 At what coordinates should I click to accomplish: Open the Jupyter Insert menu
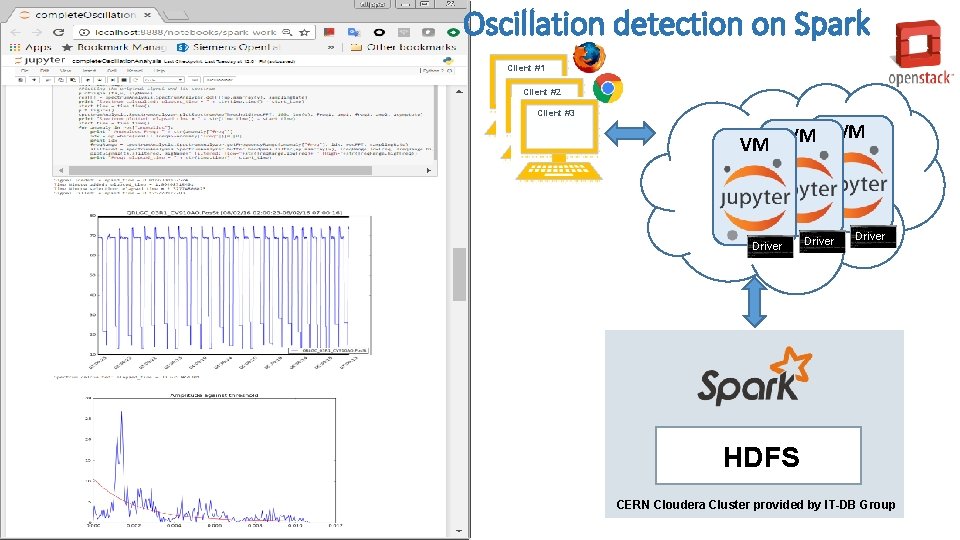pos(89,70)
